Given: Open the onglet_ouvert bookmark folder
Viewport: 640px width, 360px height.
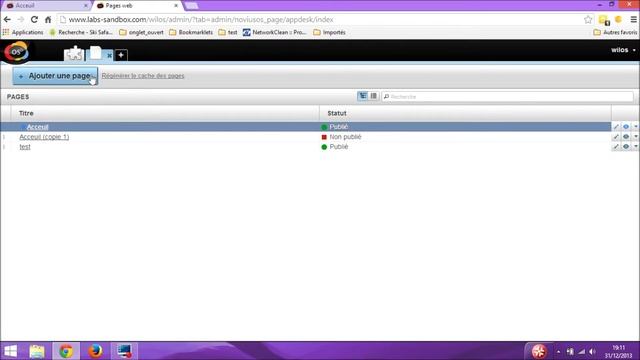Looking at the screenshot, I should pos(141,32).
